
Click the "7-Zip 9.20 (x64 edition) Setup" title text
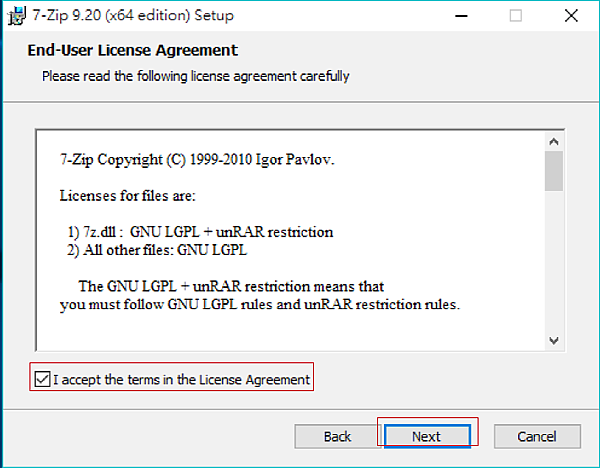coord(133,16)
